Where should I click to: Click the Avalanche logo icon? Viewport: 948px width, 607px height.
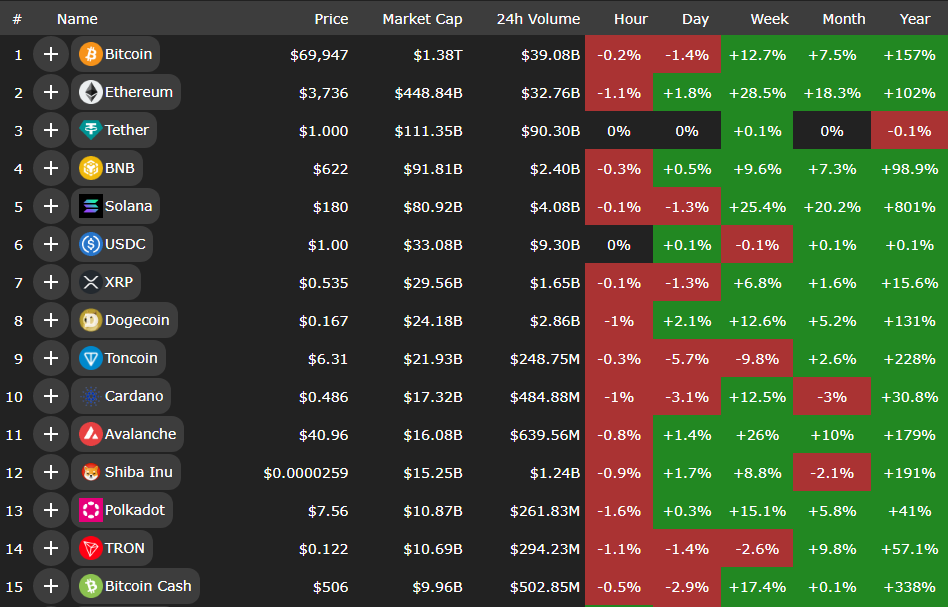point(91,434)
